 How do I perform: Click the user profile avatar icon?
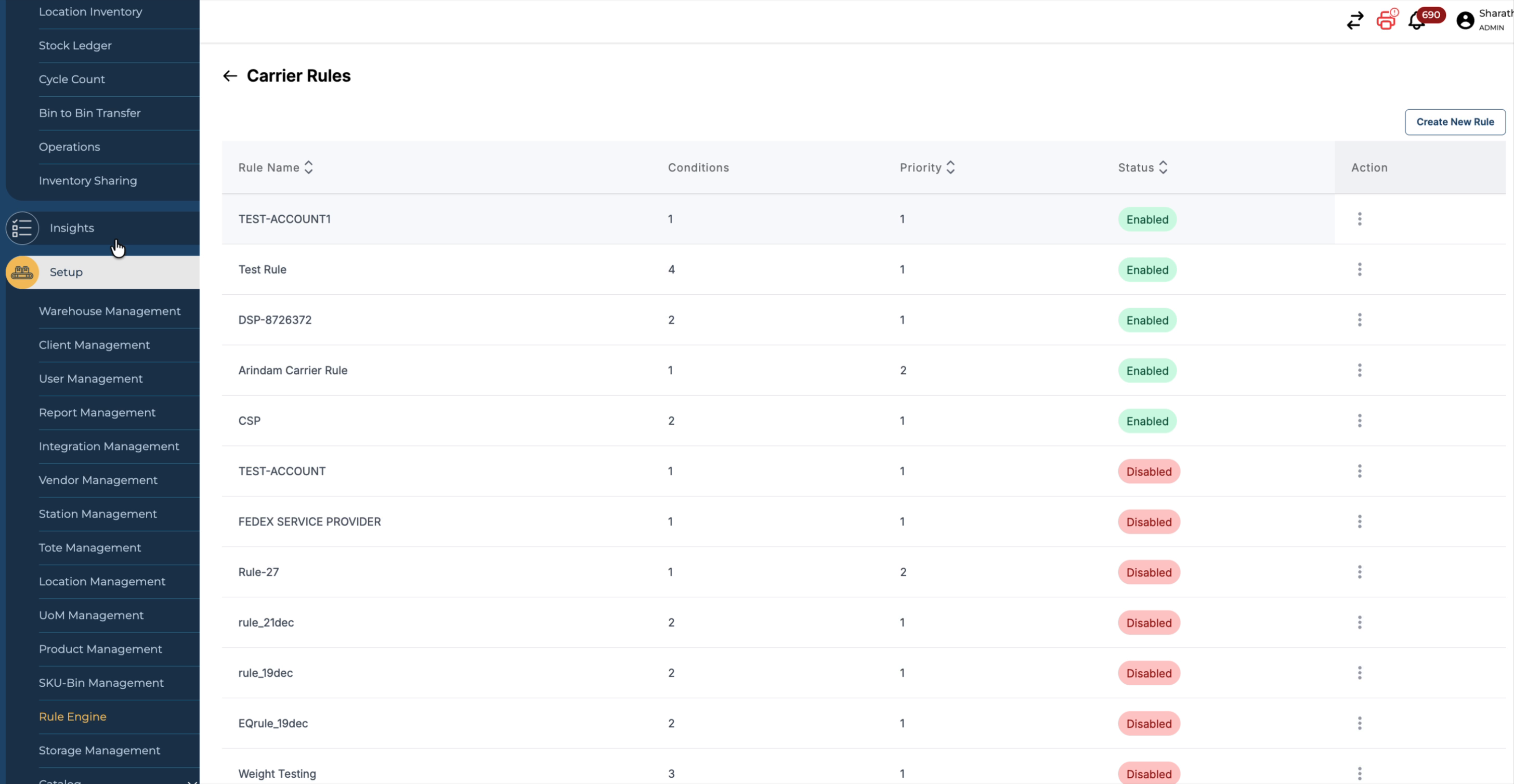pos(1465,21)
